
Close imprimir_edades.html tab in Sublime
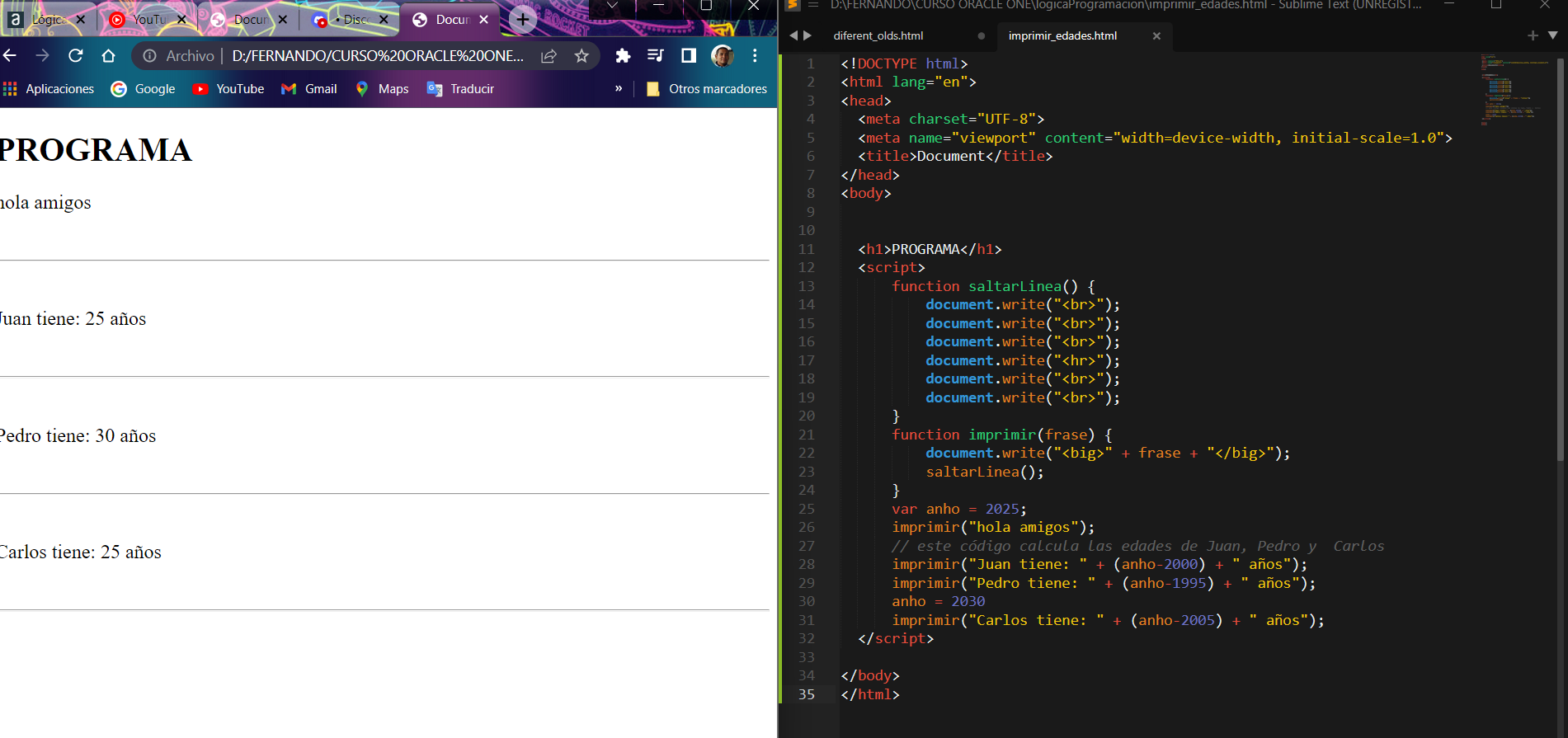1156,35
